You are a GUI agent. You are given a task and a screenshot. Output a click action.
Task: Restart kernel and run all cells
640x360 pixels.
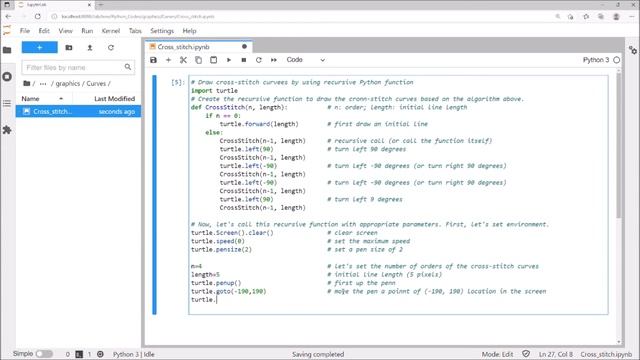tap(274, 60)
